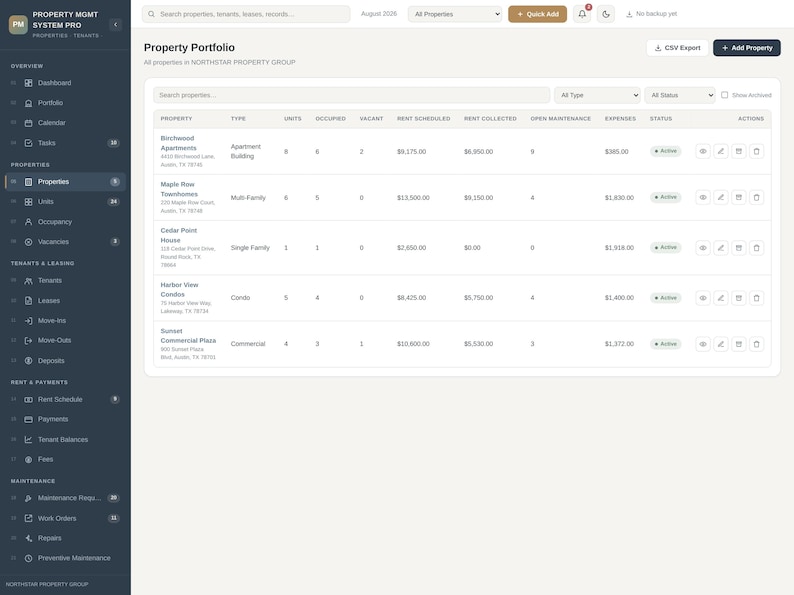Go to Tenants page
Image resolution: width=794 pixels, height=595 pixels.
65,281
